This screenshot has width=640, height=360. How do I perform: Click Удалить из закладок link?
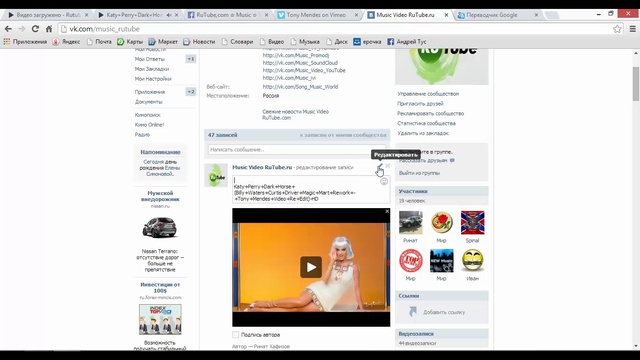423,133
